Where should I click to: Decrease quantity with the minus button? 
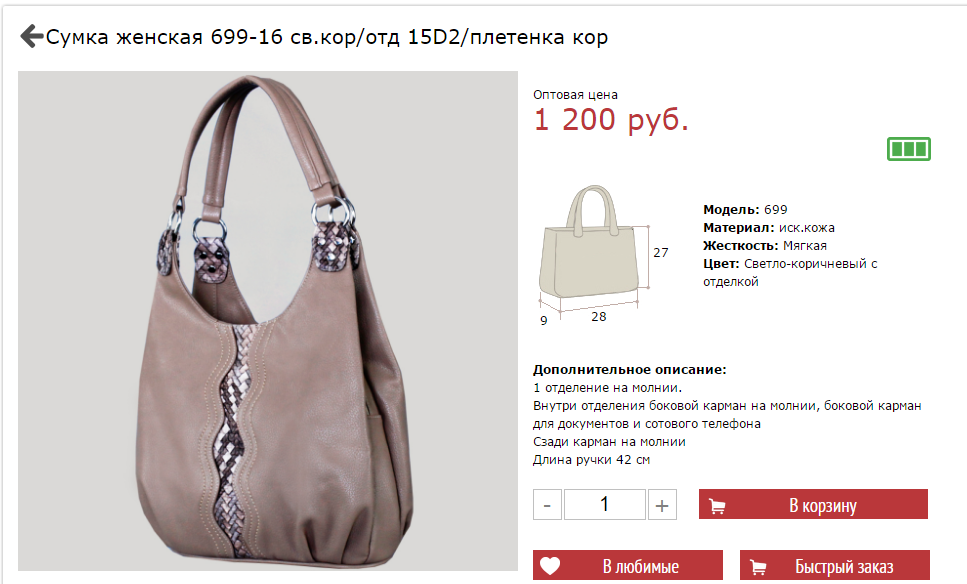click(x=547, y=504)
